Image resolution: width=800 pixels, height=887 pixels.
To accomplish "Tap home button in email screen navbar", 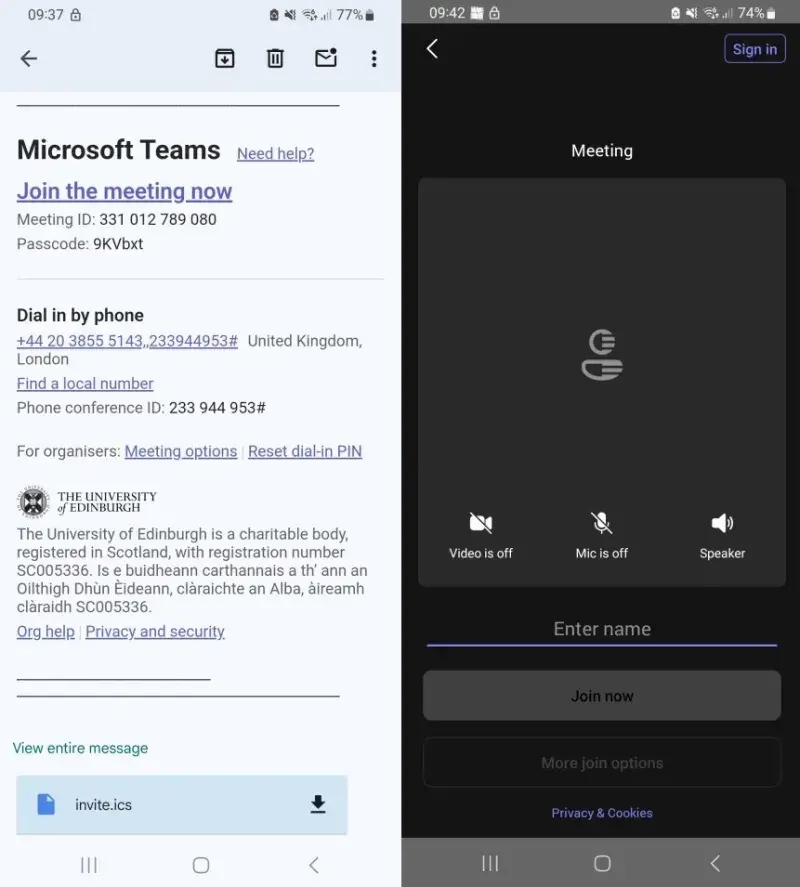I will (201, 865).
